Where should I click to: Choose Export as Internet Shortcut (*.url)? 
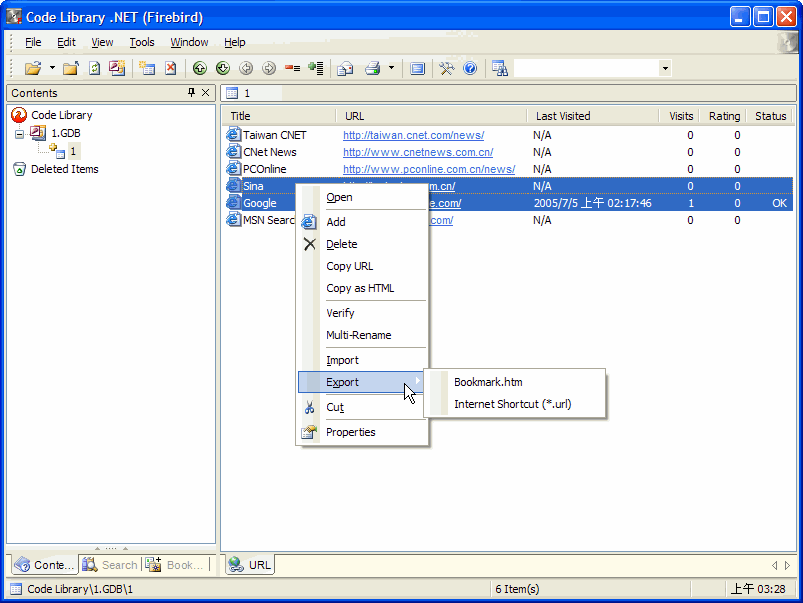515,404
